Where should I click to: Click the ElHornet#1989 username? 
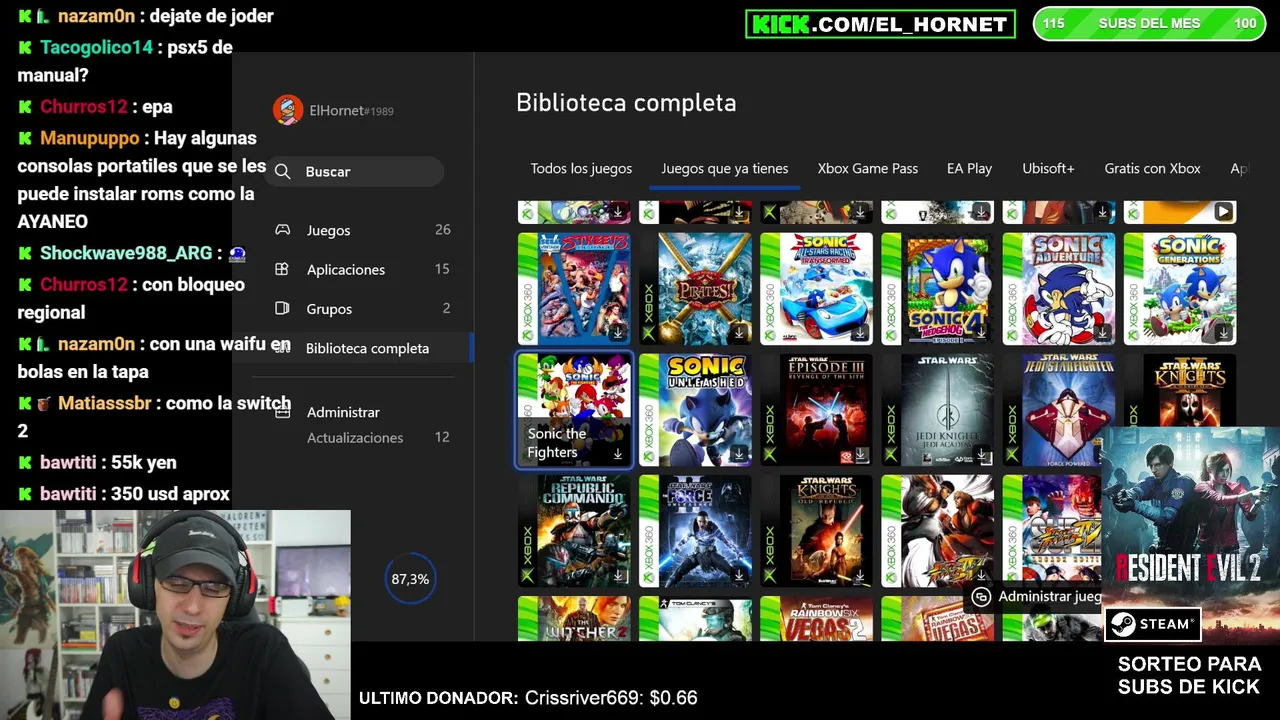(351, 111)
